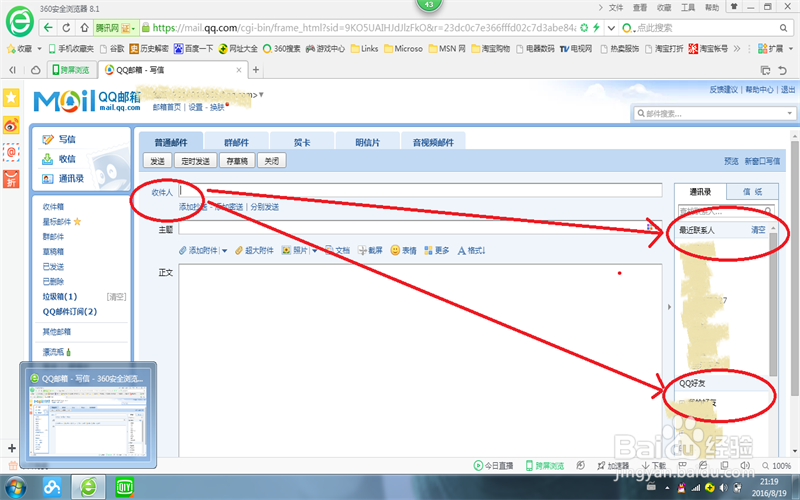Open the 添加附件 dropdown arrow

[x=224, y=251]
